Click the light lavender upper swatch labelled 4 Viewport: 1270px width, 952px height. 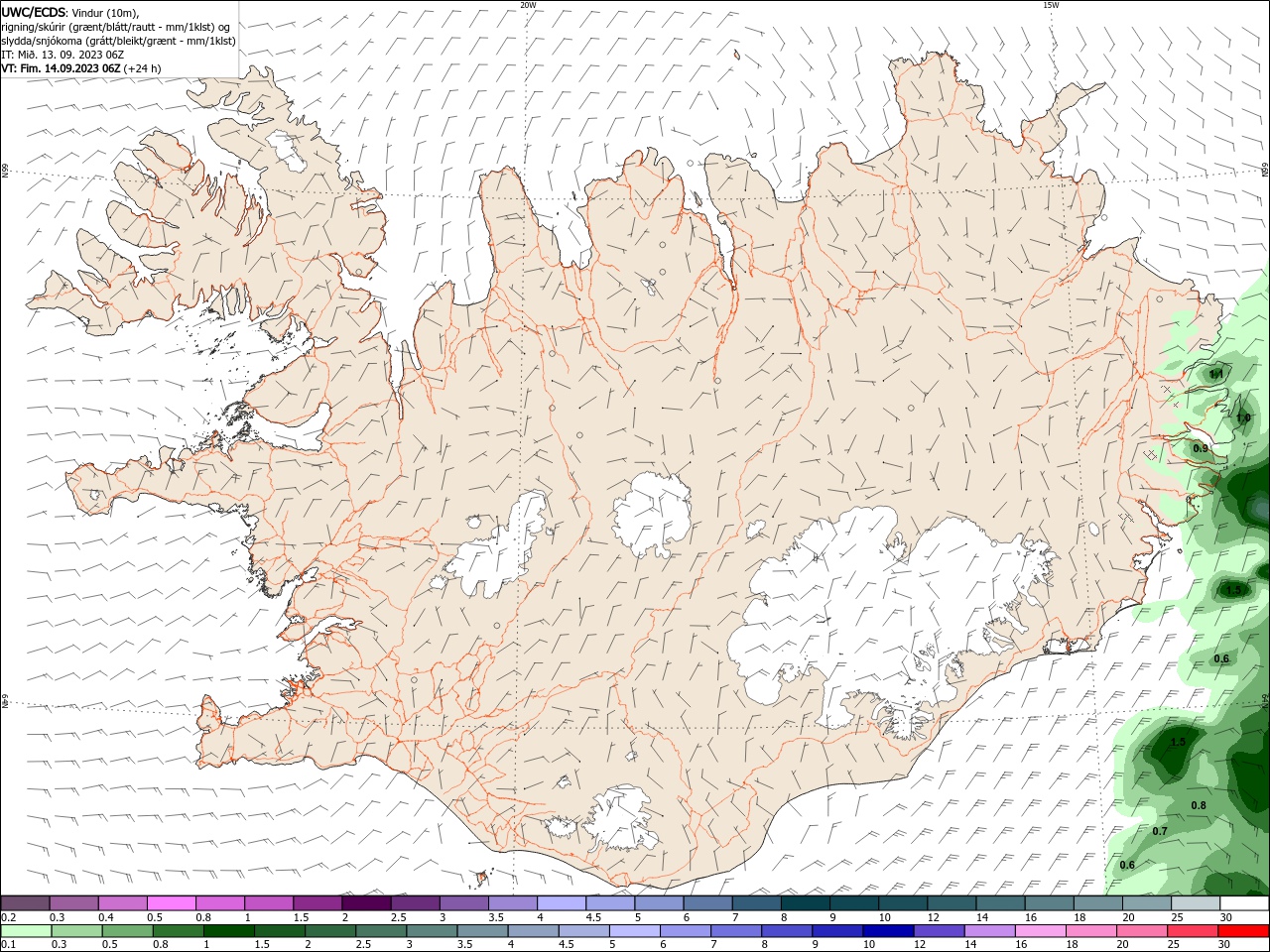[562, 903]
